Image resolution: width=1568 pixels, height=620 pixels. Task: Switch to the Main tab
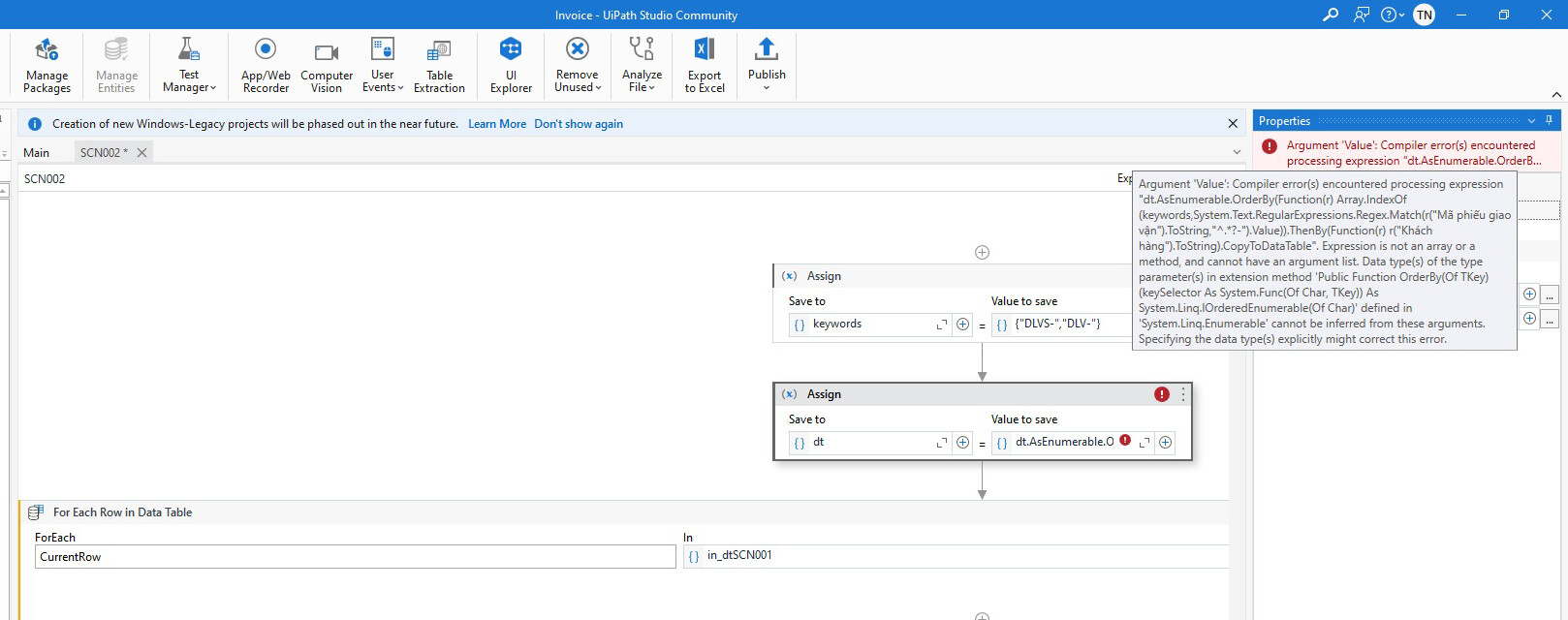(x=36, y=152)
